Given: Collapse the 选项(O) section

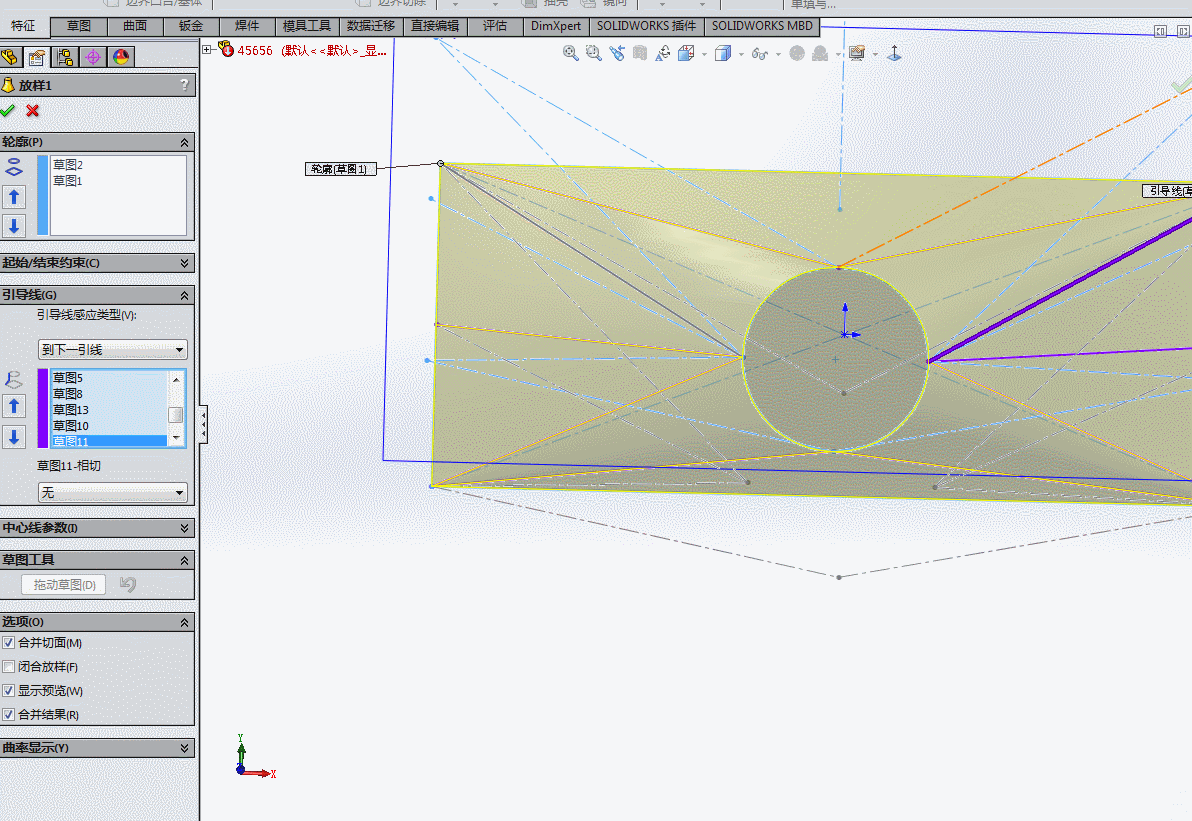Looking at the screenshot, I should 184,623.
